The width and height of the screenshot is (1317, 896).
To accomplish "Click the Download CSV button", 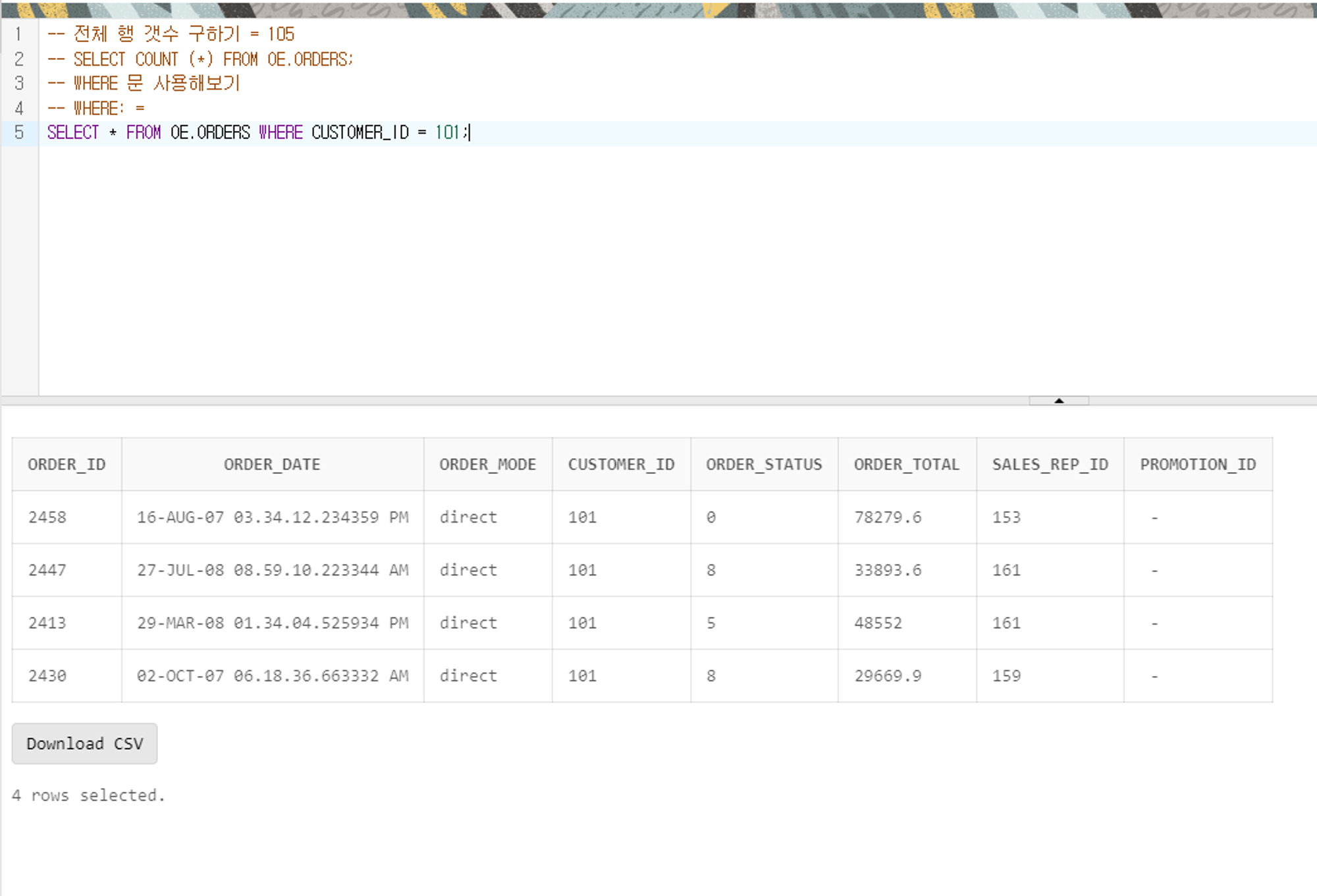I will (x=84, y=744).
